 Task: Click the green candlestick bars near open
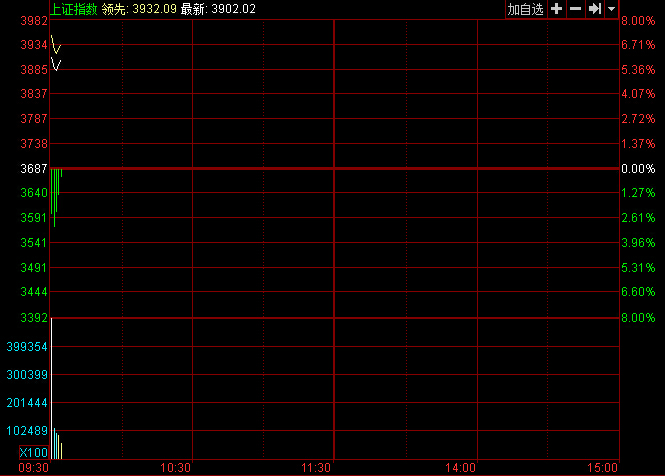(x=55, y=195)
